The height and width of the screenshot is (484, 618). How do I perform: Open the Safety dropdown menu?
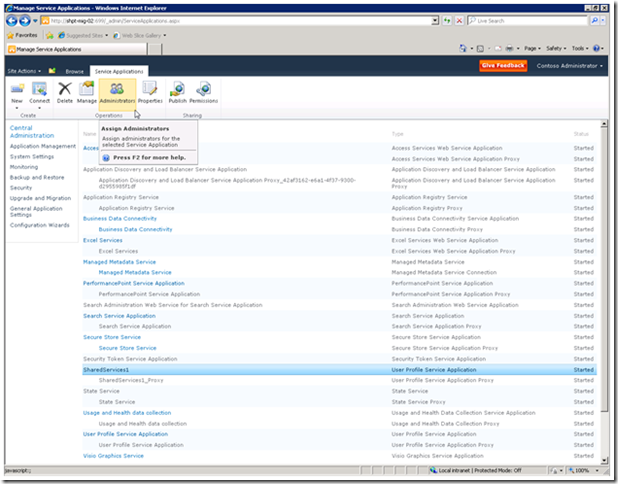pos(556,48)
